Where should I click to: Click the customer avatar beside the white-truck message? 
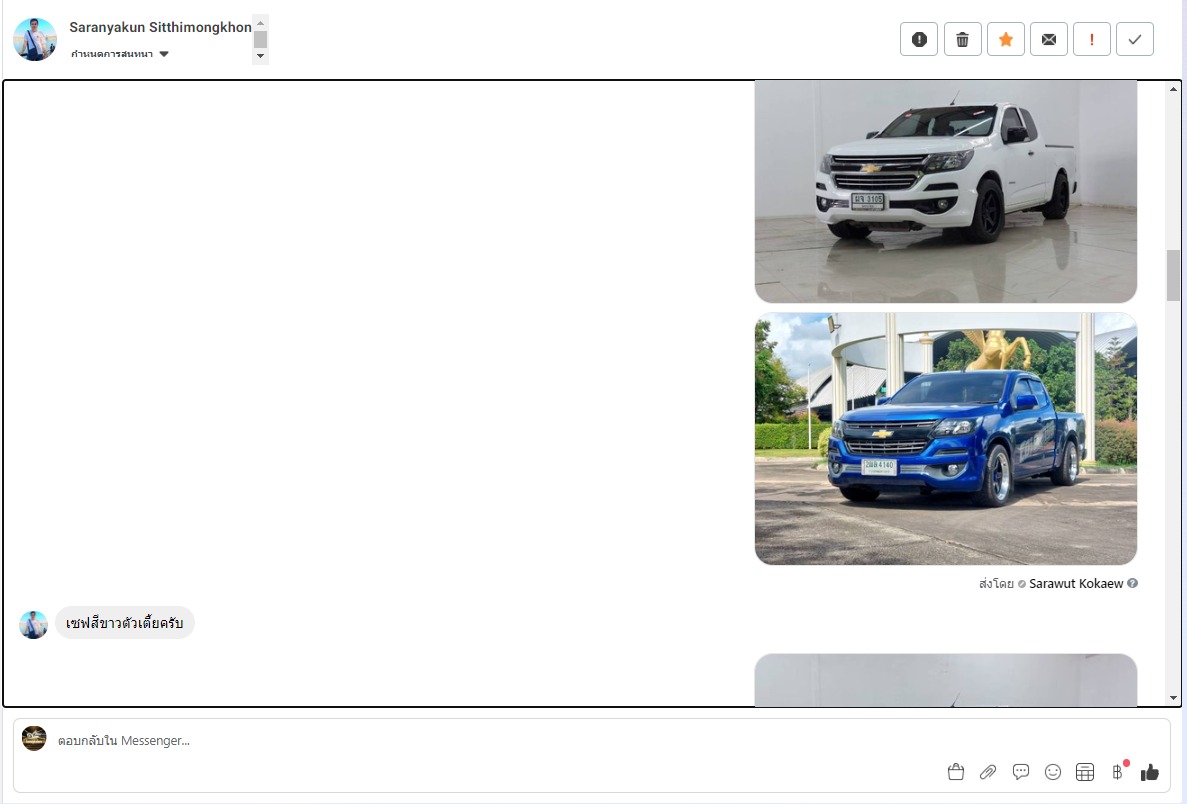click(33, 625)
